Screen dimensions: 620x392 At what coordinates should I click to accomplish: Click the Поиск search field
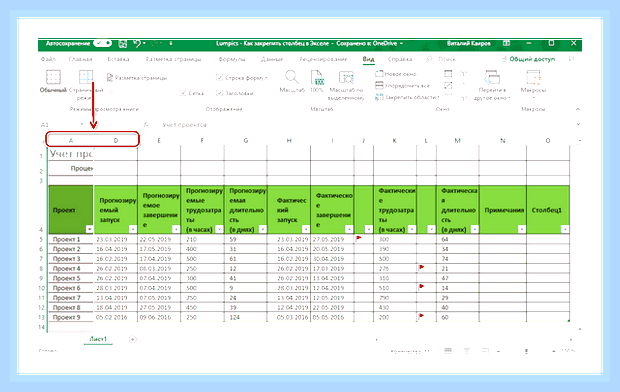[447, 59]
